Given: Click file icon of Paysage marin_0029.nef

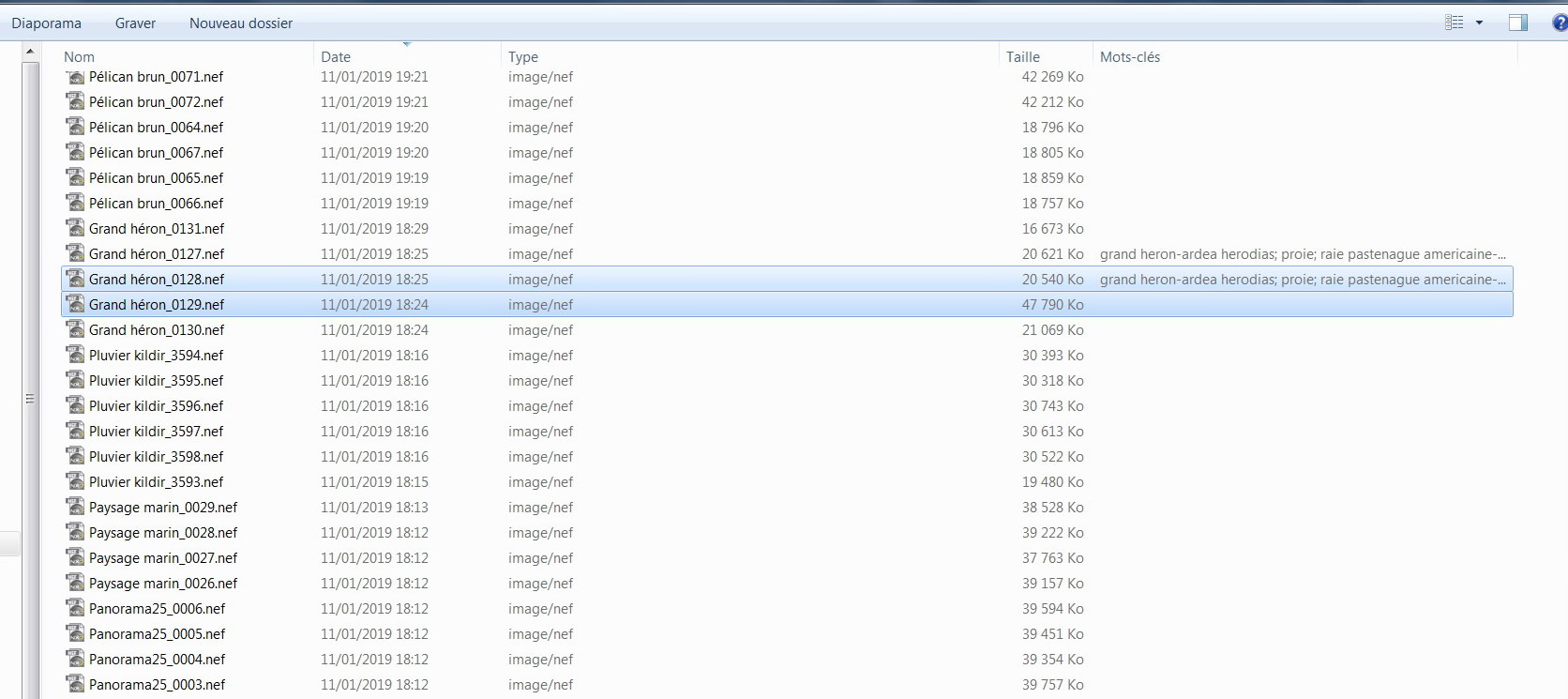Looking at the screenshot, I should [x=75, y=507].
